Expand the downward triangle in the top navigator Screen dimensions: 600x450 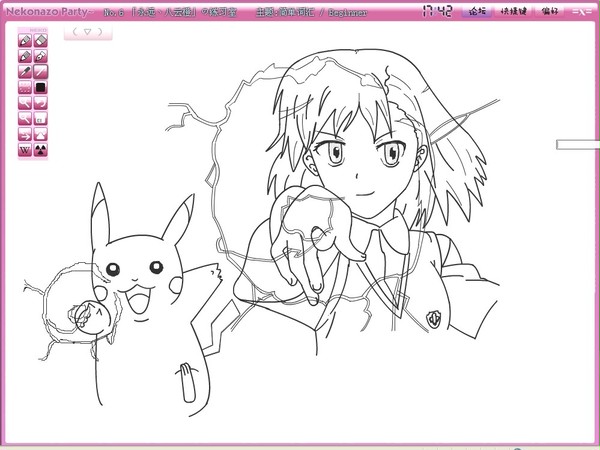[88, 32]
